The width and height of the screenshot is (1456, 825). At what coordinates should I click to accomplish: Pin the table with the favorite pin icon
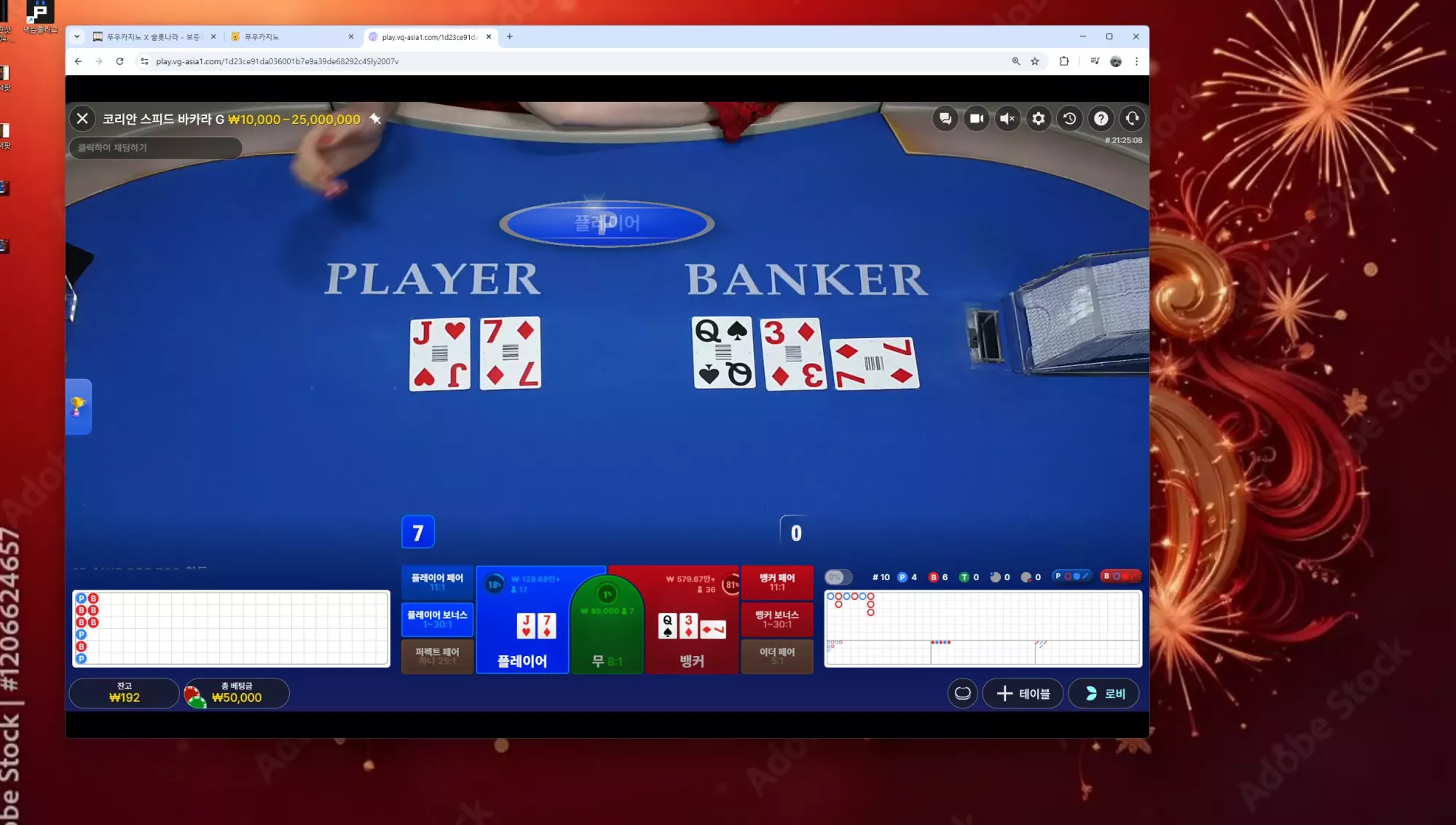(x=375, y=118)
